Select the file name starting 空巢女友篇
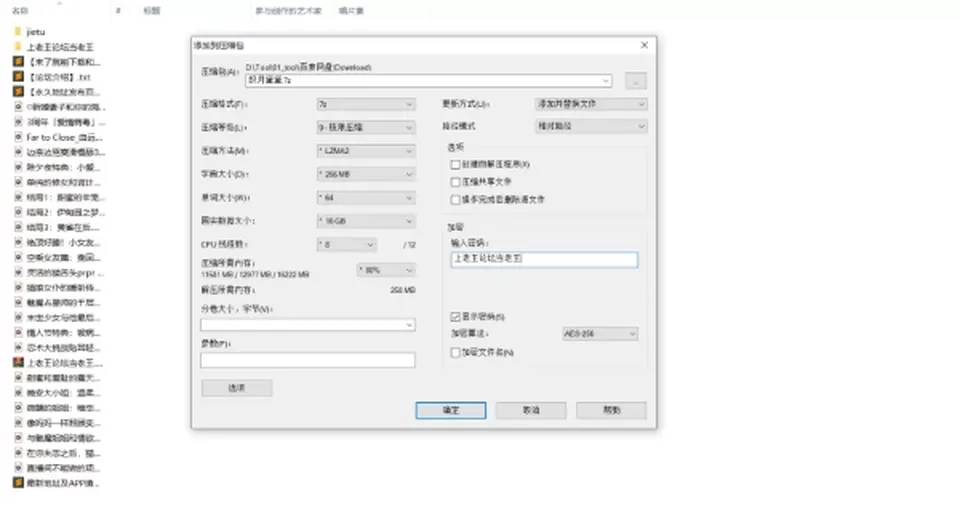 [63, 257]
